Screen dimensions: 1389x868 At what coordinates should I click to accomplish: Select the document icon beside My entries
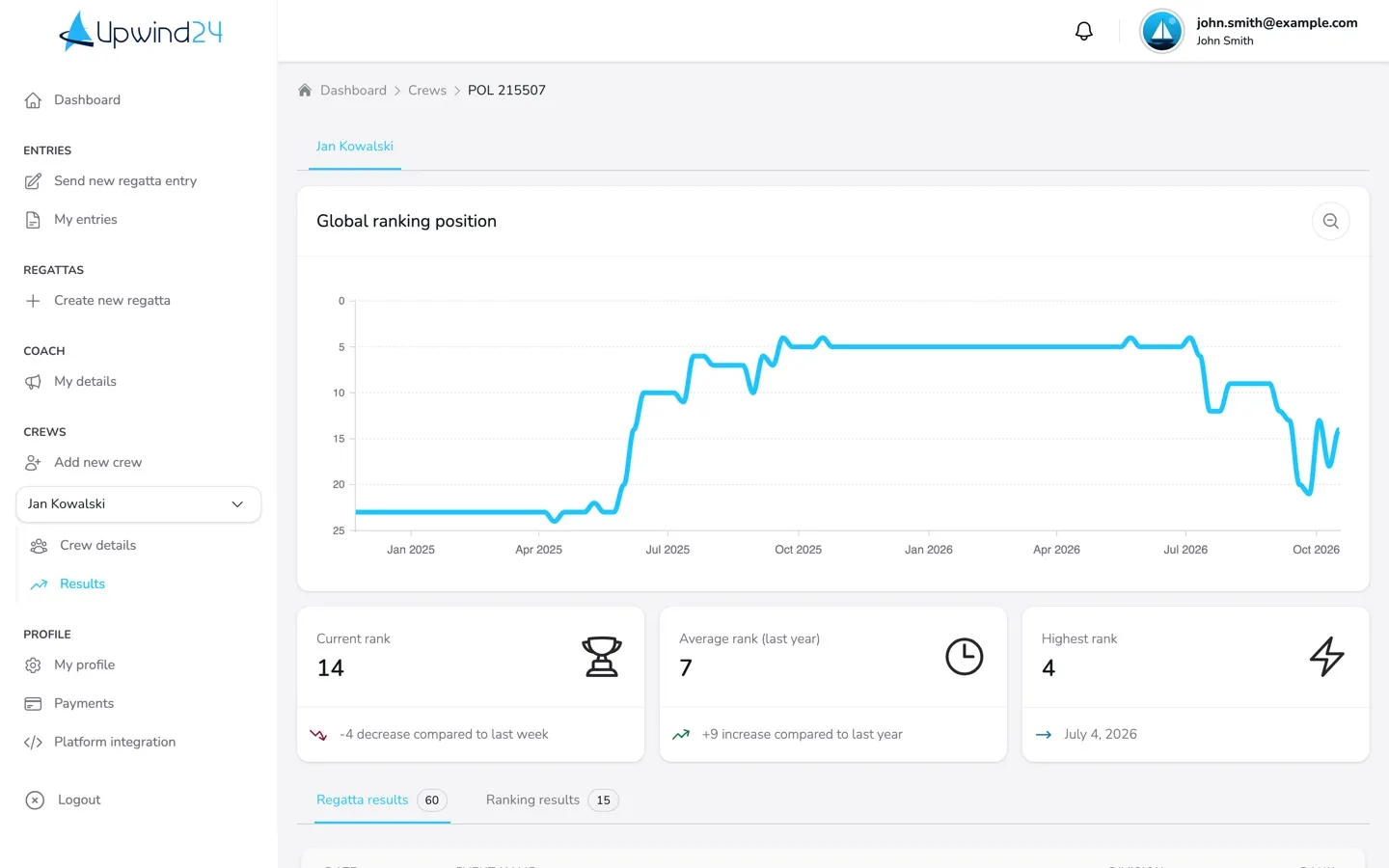[33, 220]
